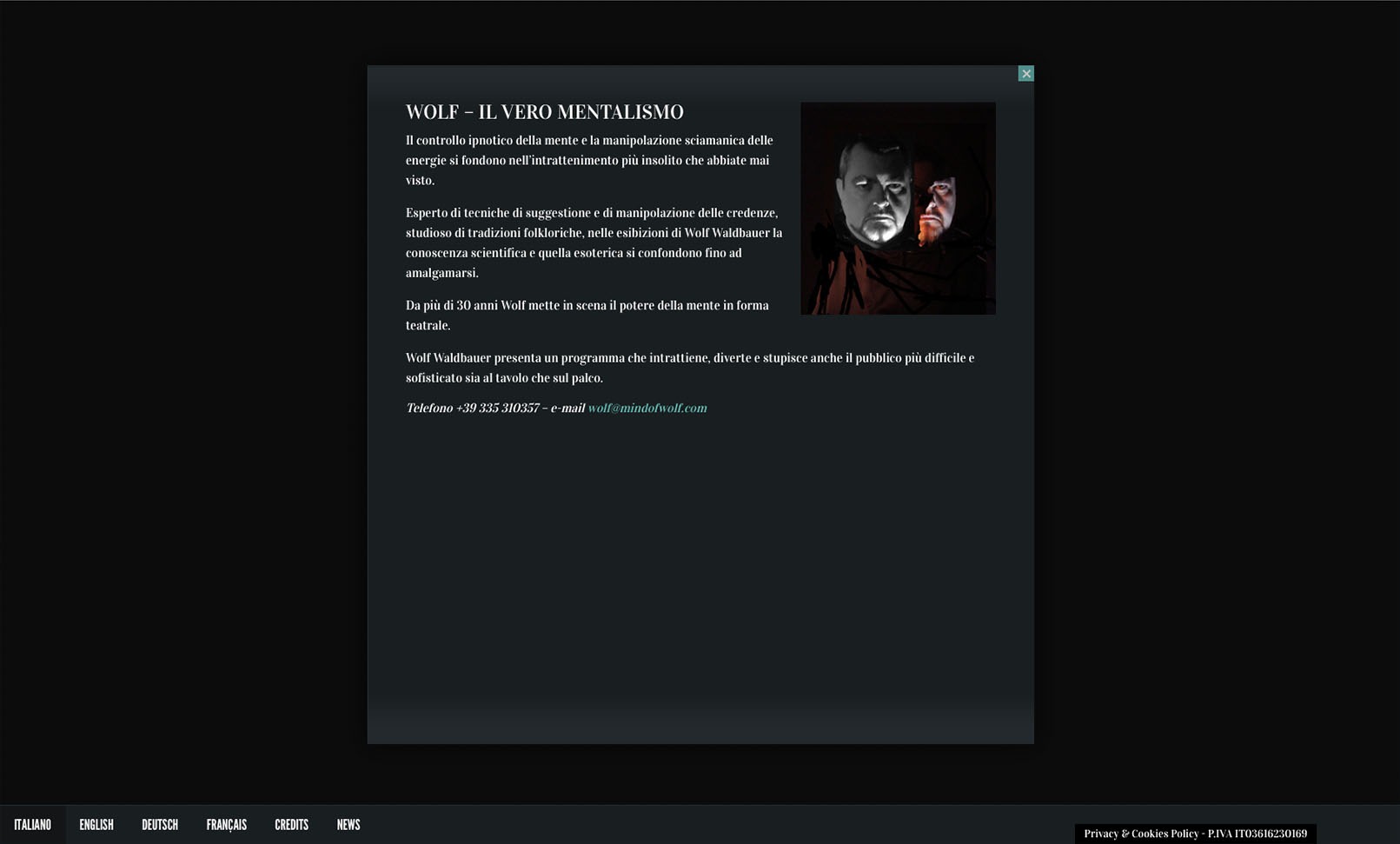Switch to the DEUTSCH language tab
The height and width of the screenshot is (844, 1400).
(x=160, y=825)
